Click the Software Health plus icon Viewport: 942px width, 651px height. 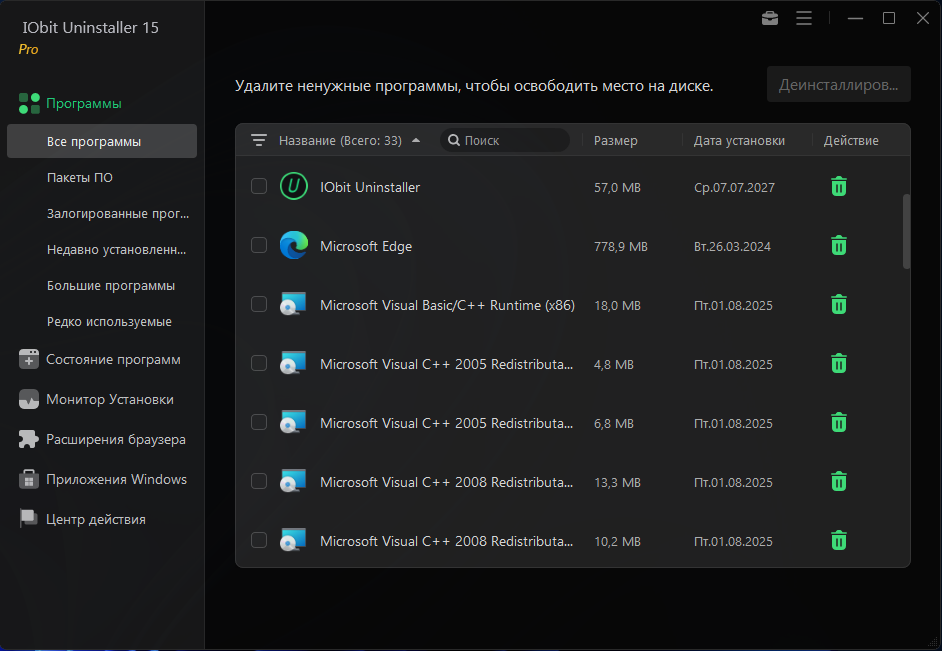[29, 359]
